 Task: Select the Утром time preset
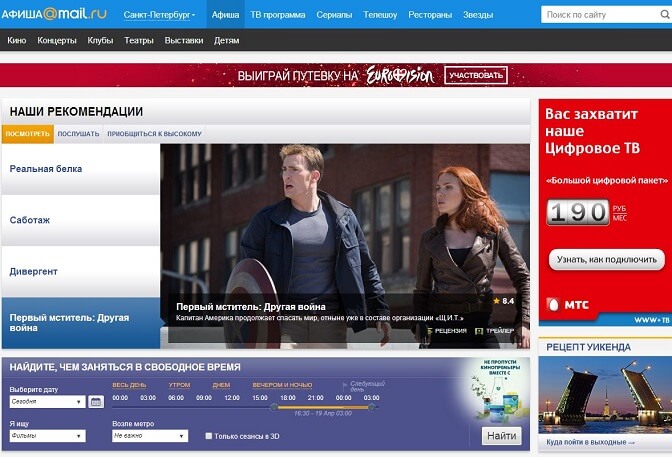tap(179, 385)
